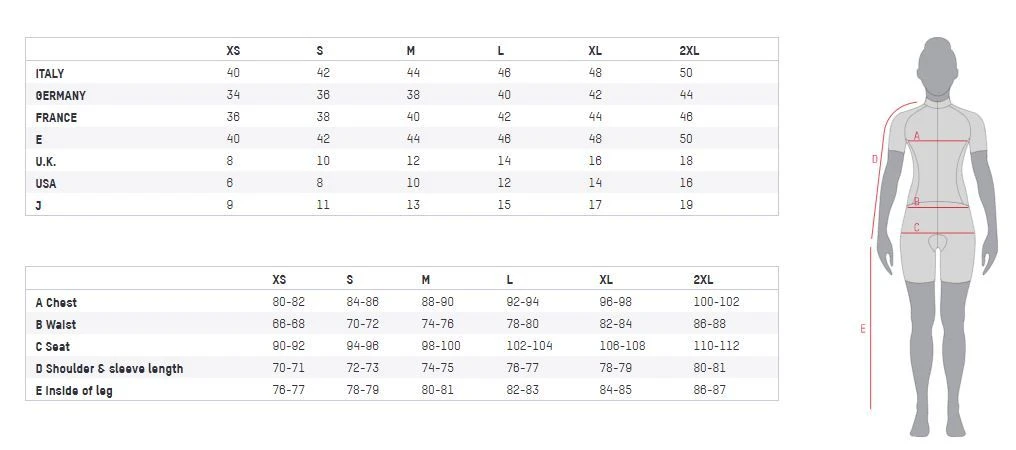Click the 86-87 inside leg value for 2XL
Screen dimensions: 1016x450
tap(709, 390)
